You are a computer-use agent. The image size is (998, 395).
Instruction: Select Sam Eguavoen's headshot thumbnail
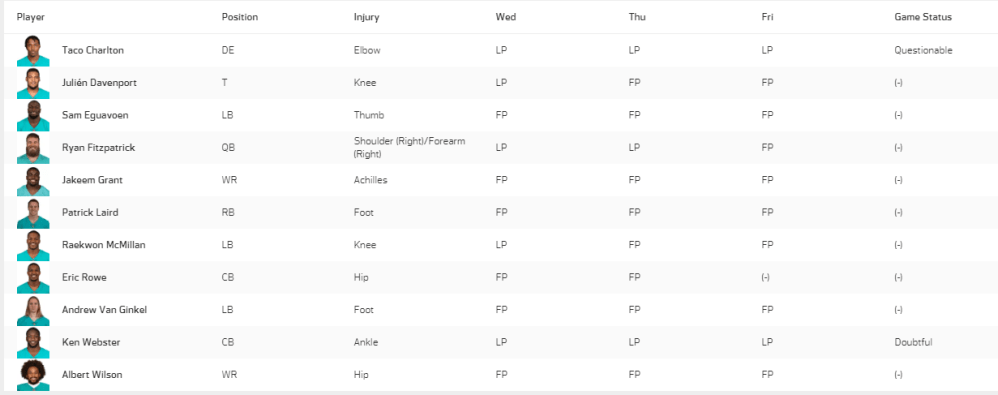tap(33, 115)
